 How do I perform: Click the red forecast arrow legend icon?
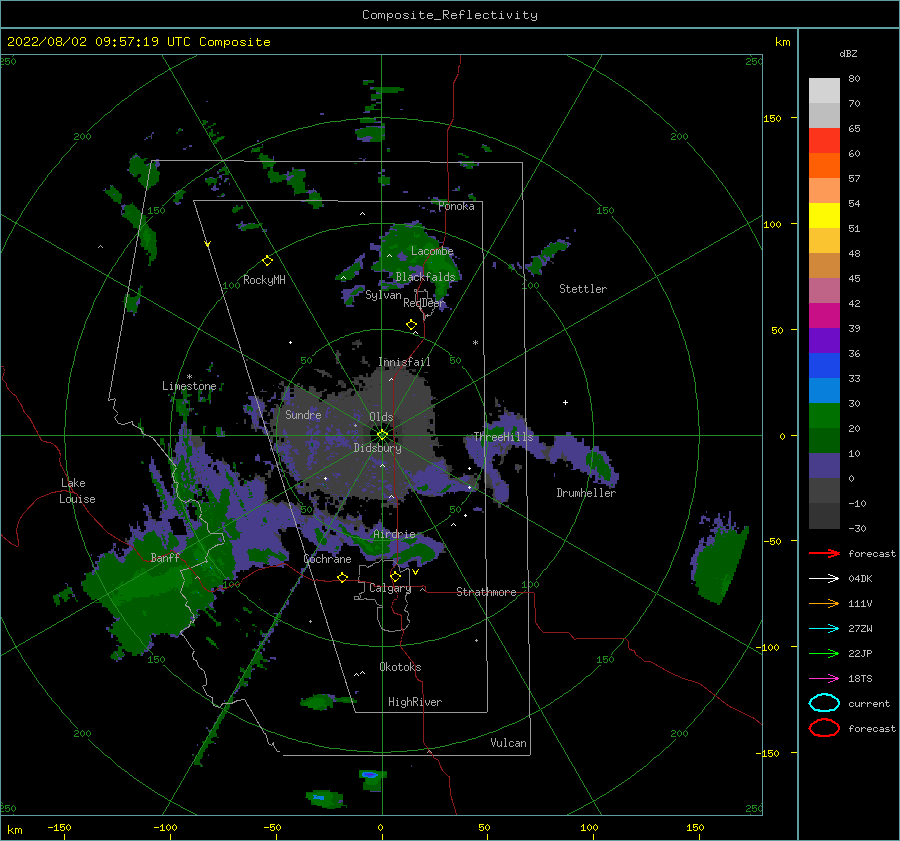[x=824, y=553]
